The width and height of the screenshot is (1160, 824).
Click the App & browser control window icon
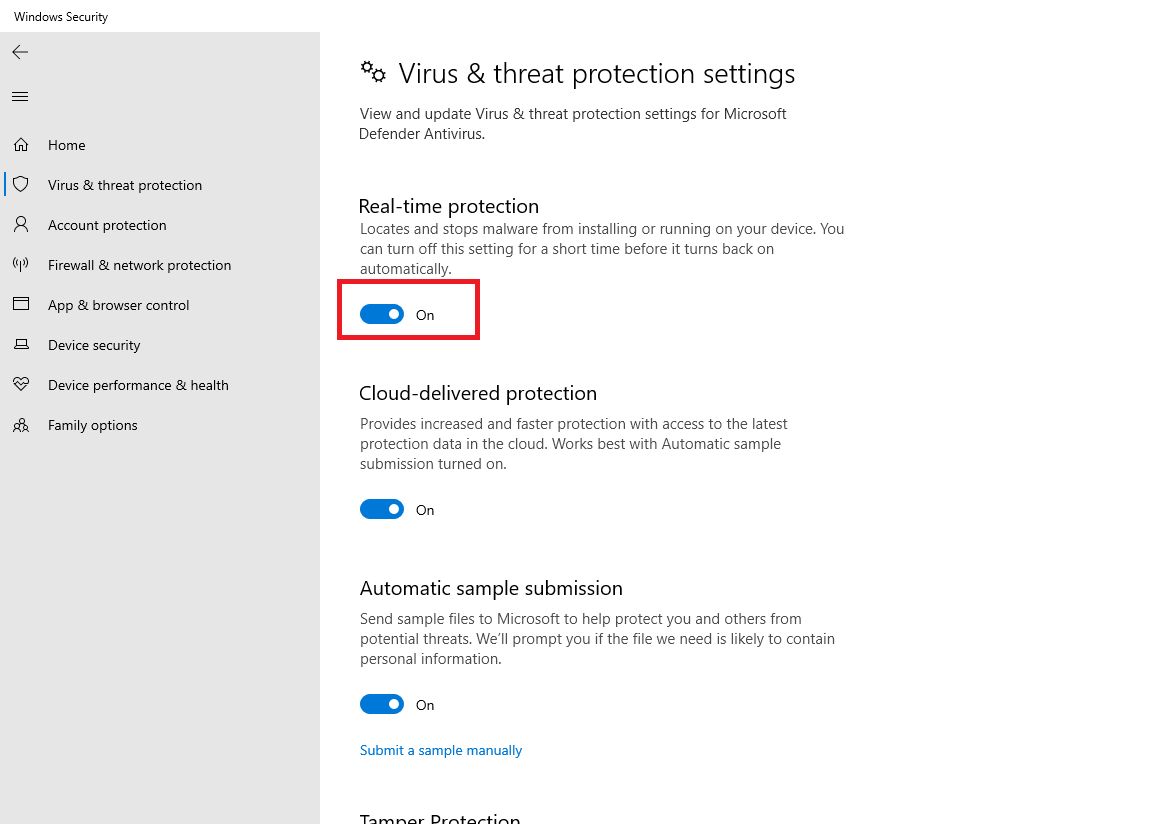click(21, 304)
